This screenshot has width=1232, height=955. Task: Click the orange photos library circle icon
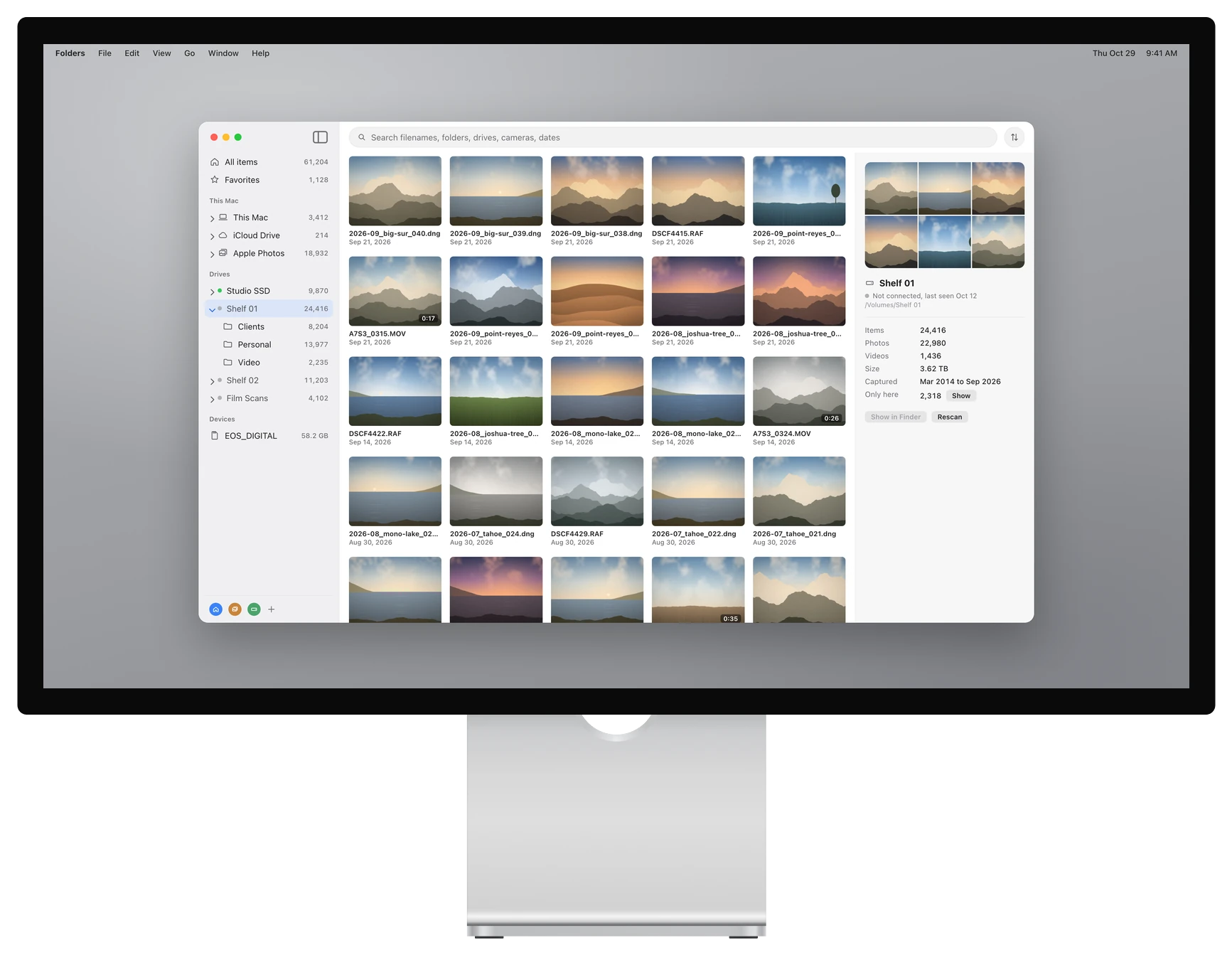[235, 609]
